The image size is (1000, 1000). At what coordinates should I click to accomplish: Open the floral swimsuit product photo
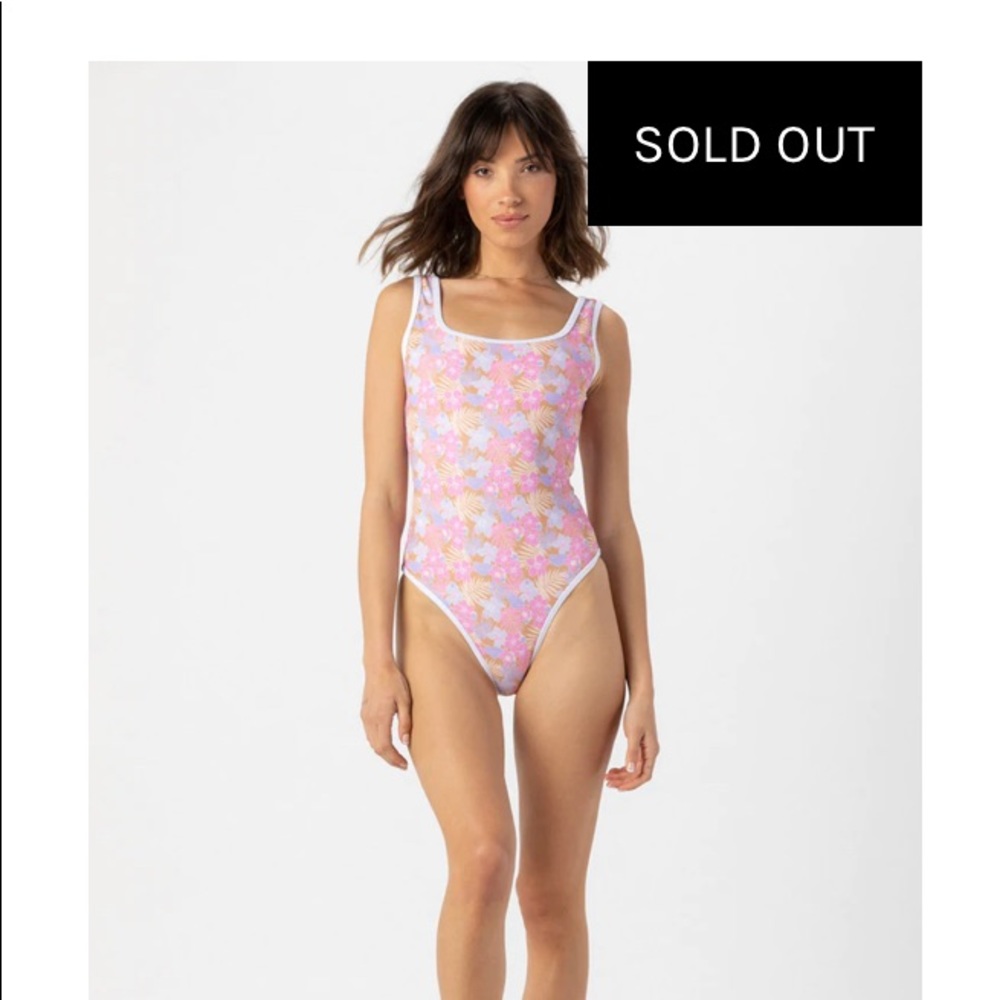coord(505,531)
